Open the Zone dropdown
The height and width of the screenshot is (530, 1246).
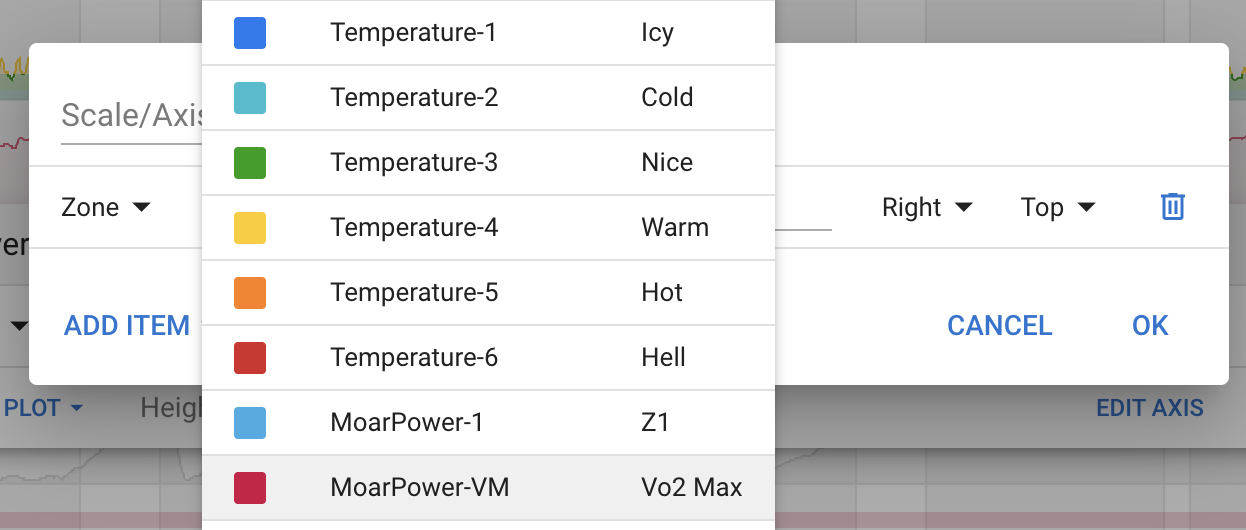click(105, 207)
